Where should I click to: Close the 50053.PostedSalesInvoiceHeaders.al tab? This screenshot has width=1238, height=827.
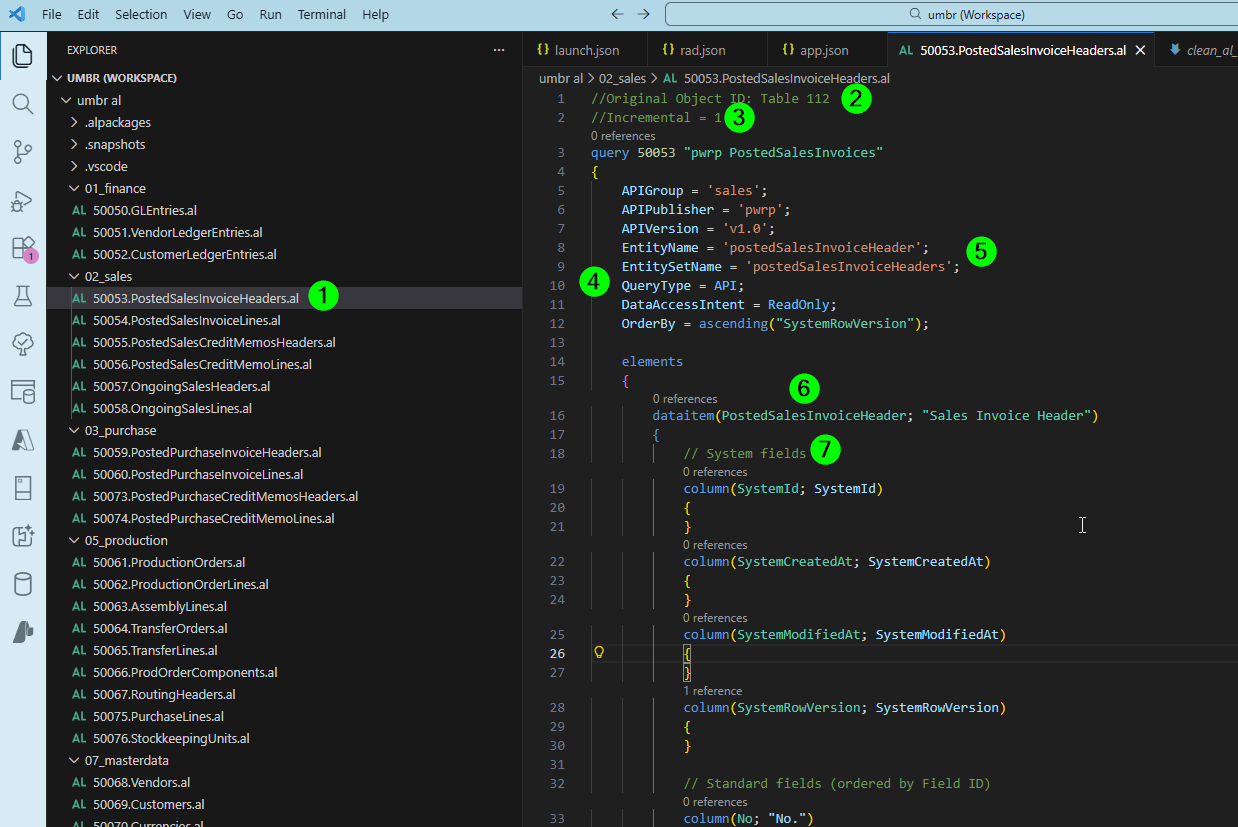1139,50
